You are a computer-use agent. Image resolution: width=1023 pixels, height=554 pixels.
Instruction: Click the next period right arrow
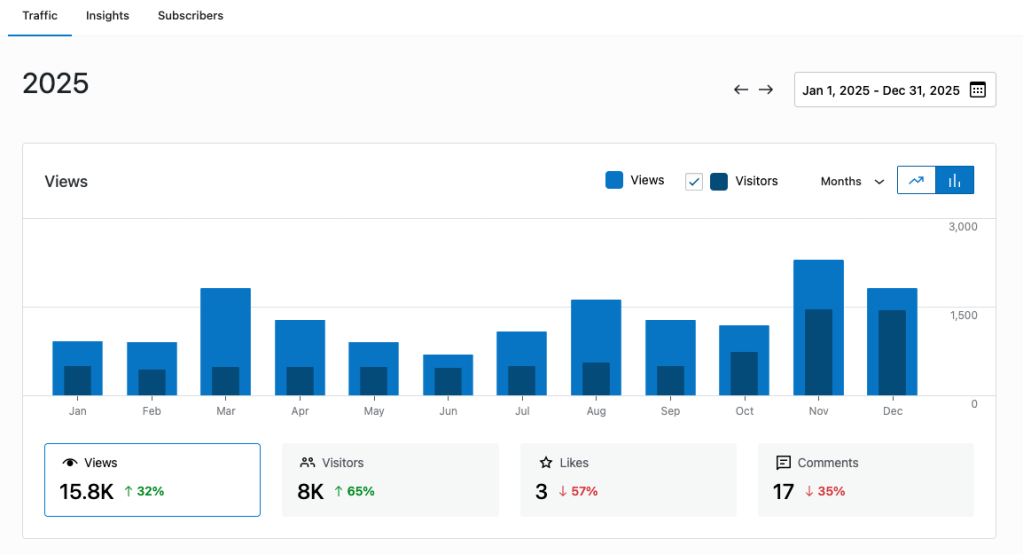tap(766, 90)
